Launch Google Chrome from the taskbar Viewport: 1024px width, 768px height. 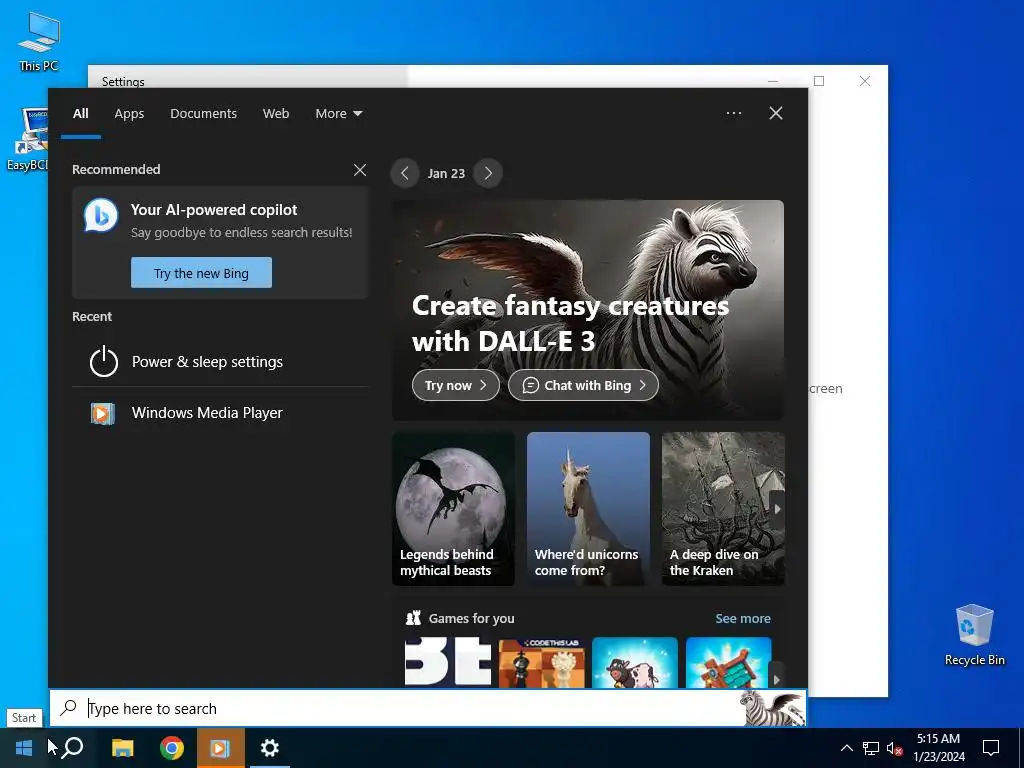172,748
